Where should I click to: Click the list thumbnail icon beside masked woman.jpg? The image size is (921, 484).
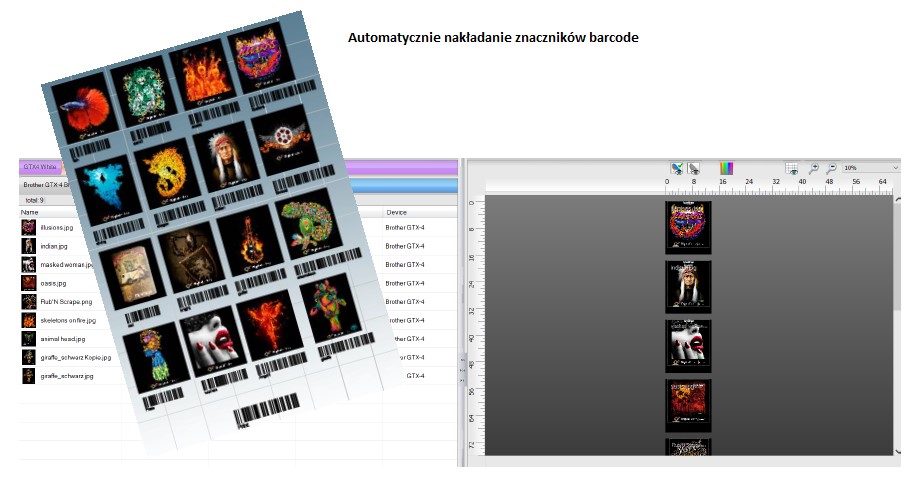[28, 264]
